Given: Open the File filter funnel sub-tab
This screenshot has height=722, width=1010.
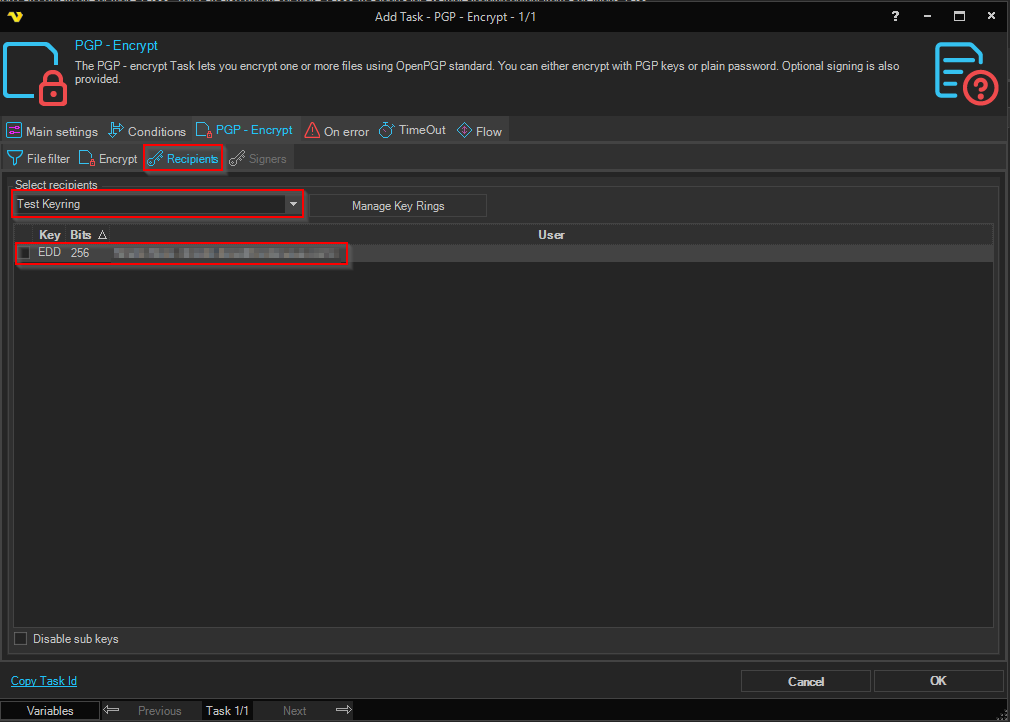Looking at the screenshot, I should (38, 159).
